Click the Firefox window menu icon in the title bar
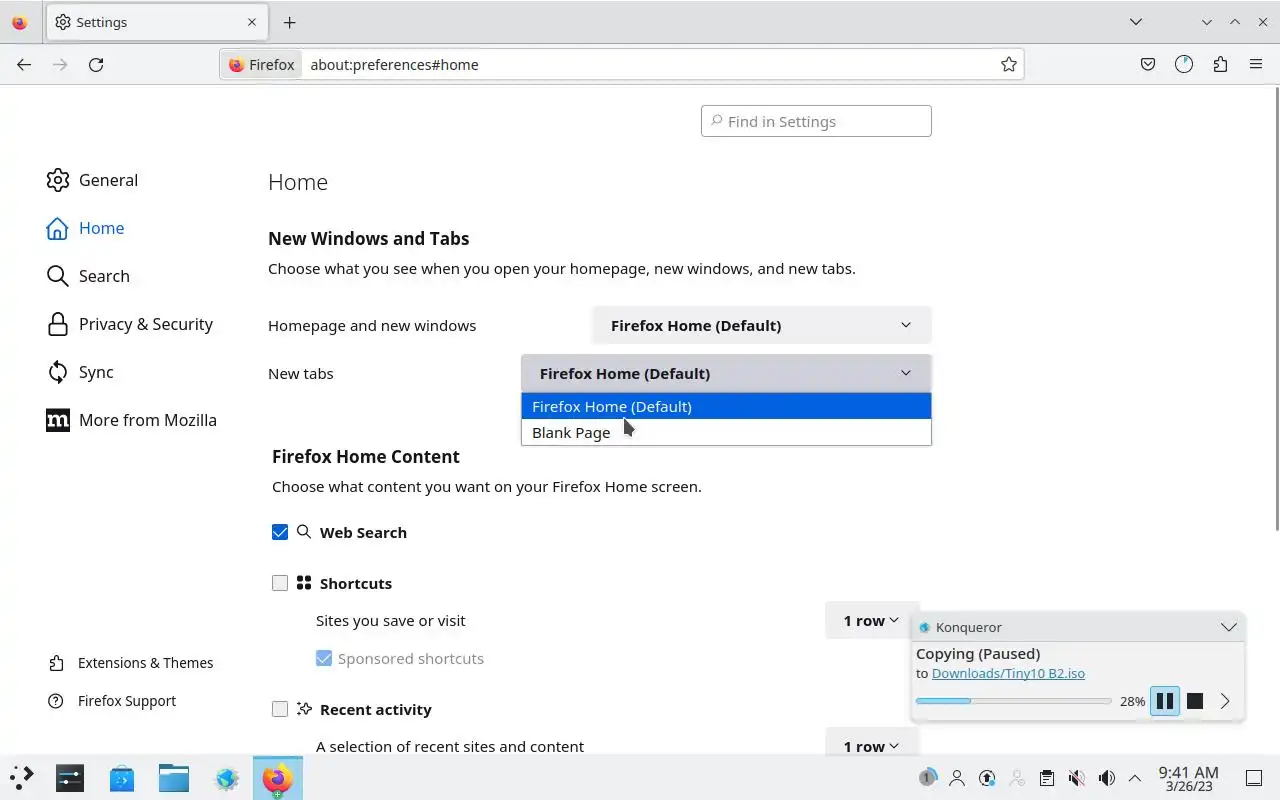The width and height of the screenshot is (1280, 800). 19,22
